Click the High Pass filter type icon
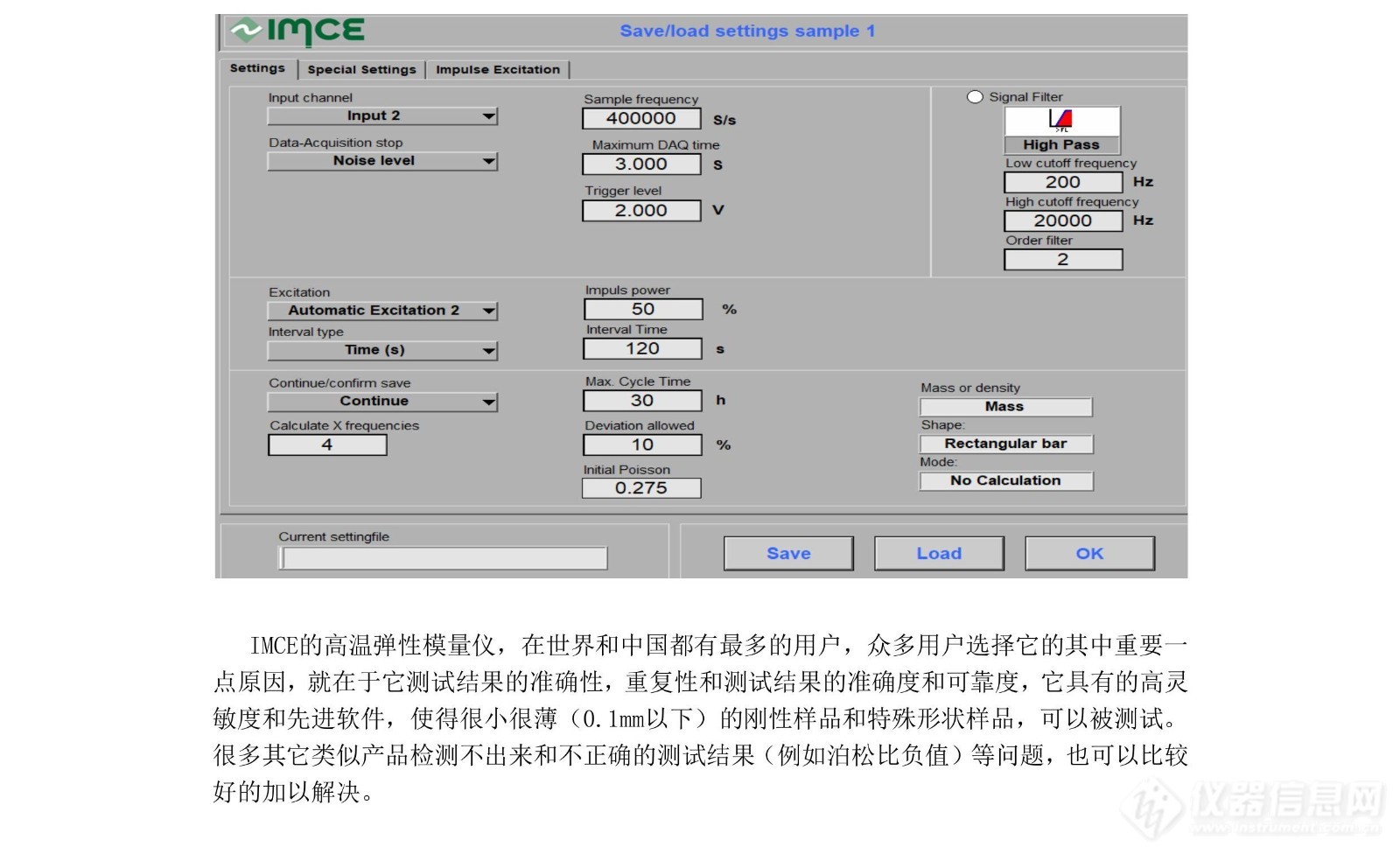The height and width of the screenshot is (854, 1400). point(1061,121)
